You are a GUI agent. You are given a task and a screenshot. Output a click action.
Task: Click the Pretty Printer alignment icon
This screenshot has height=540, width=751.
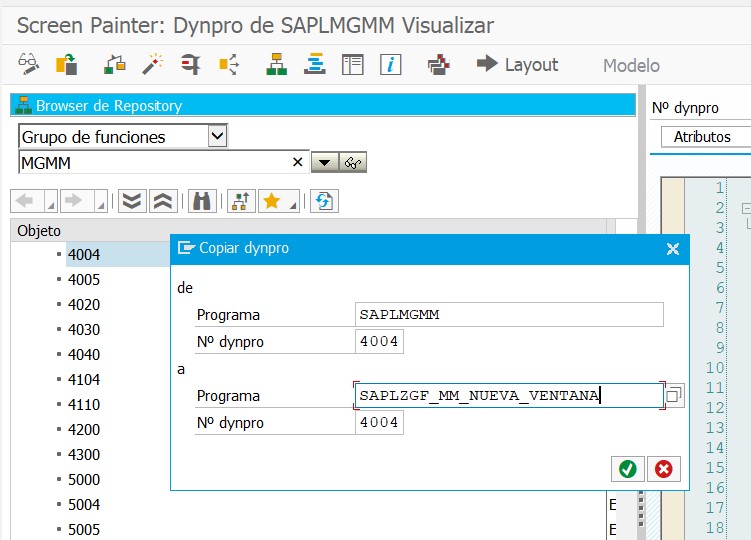click(315, 64)
